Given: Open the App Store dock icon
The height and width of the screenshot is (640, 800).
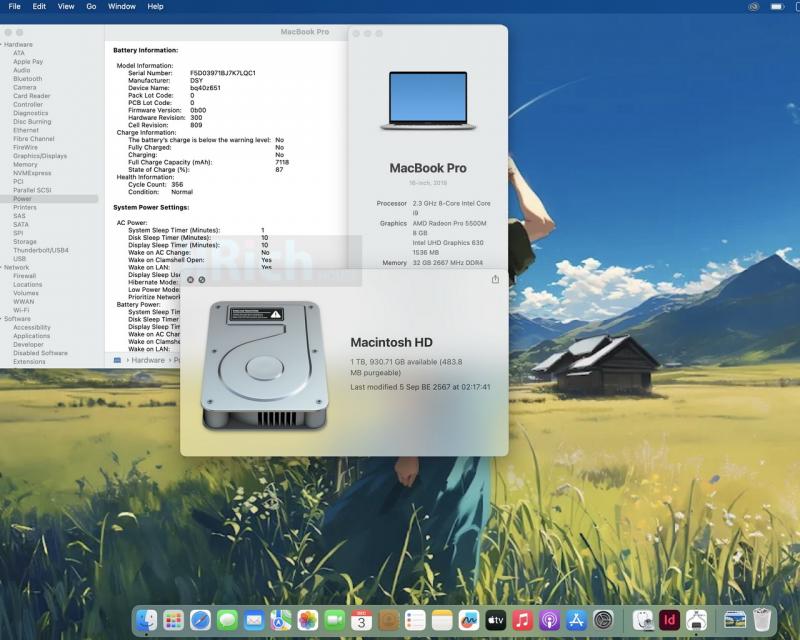Looking at the screenshot, I should (576, 620).
